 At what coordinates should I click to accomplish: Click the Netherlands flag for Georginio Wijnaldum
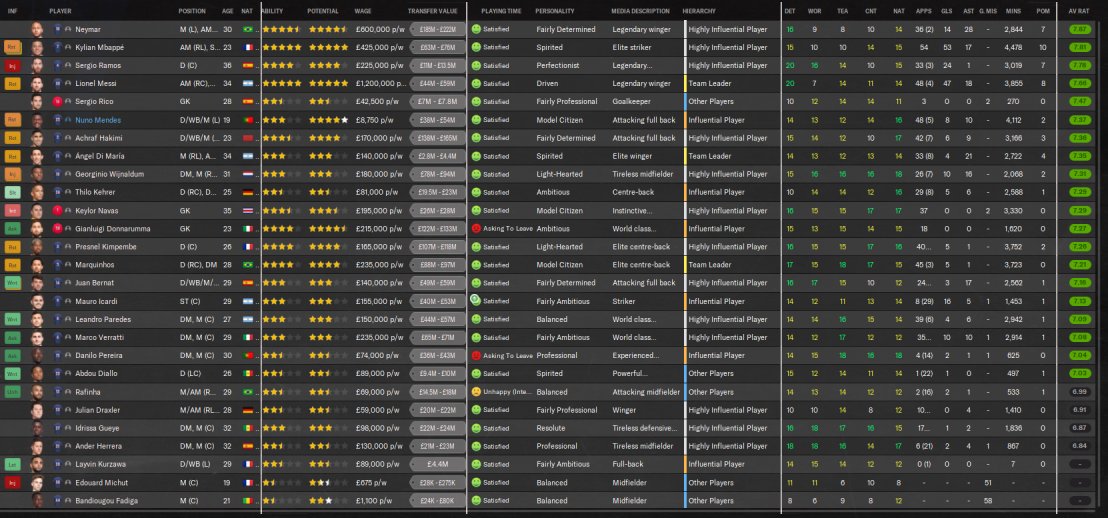(x=247, y=174)
